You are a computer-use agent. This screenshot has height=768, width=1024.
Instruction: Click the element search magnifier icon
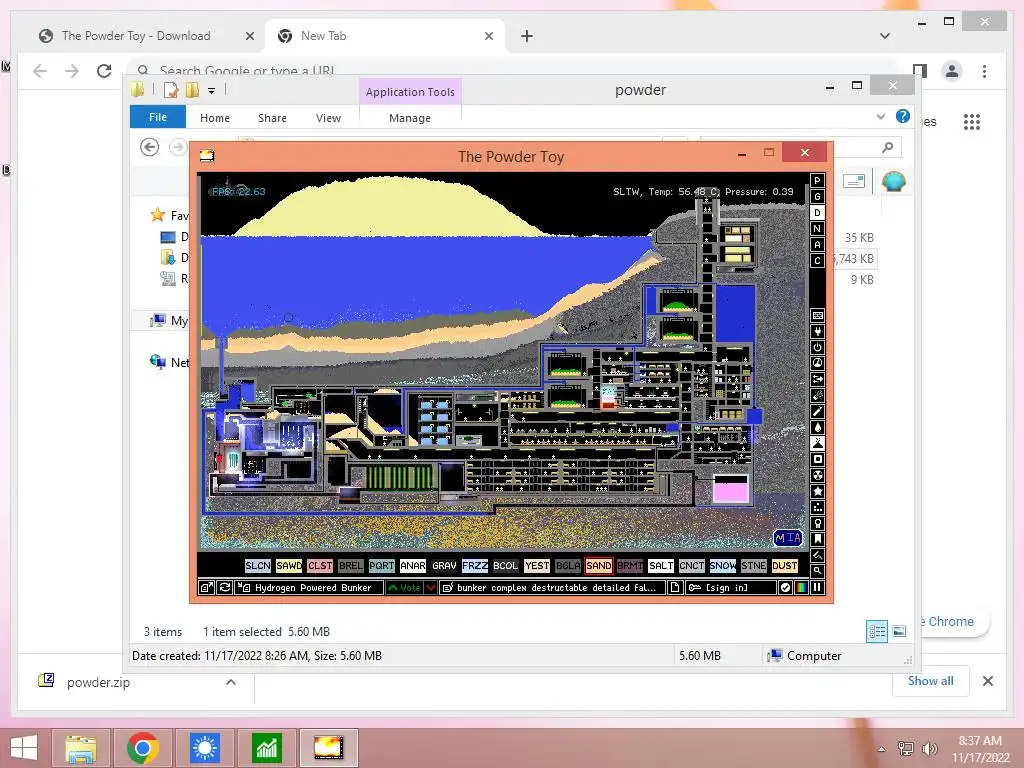(x=817, y=571)
